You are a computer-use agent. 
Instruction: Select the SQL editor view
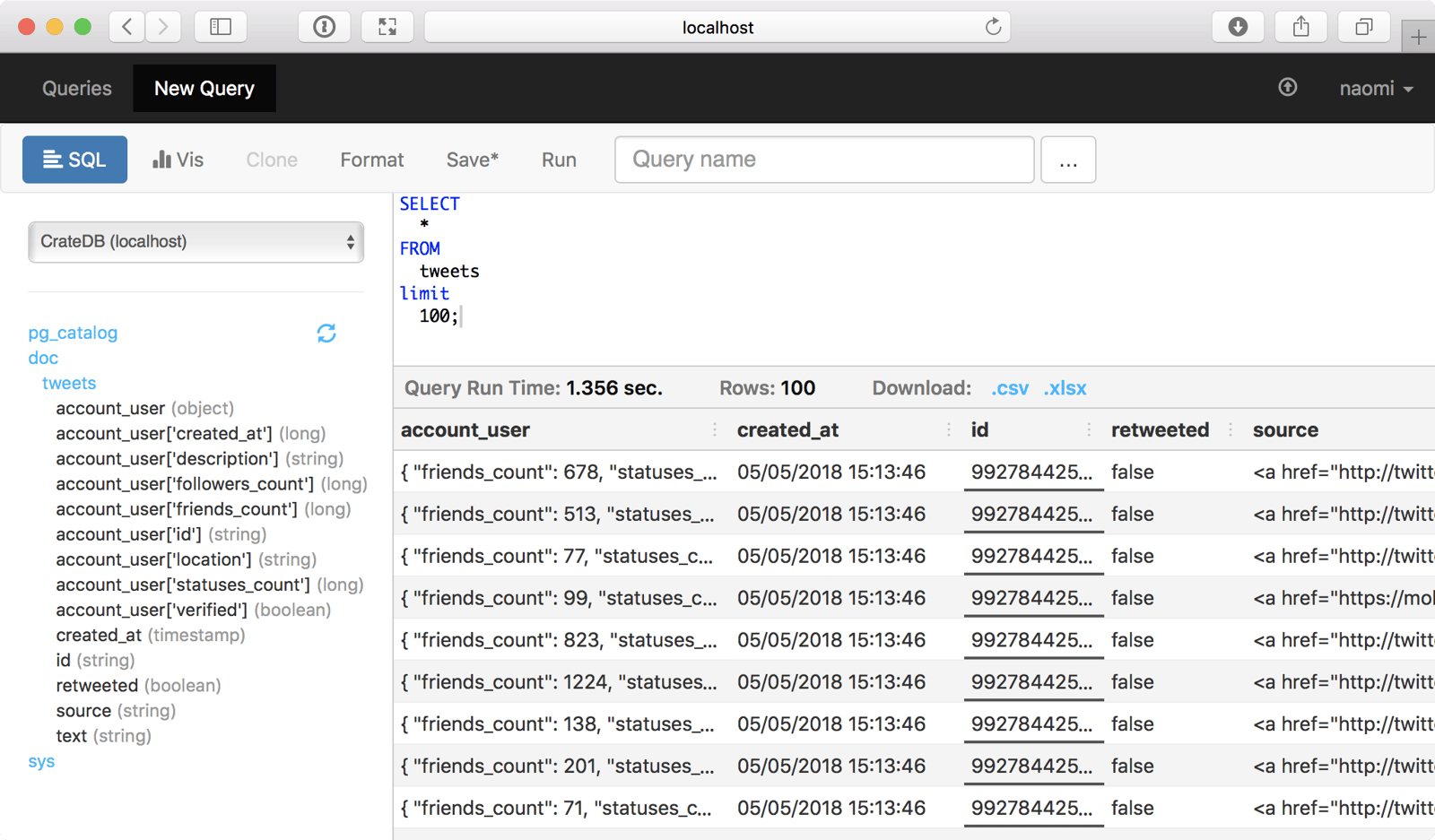pyautogui.click(x=74, y=159)
